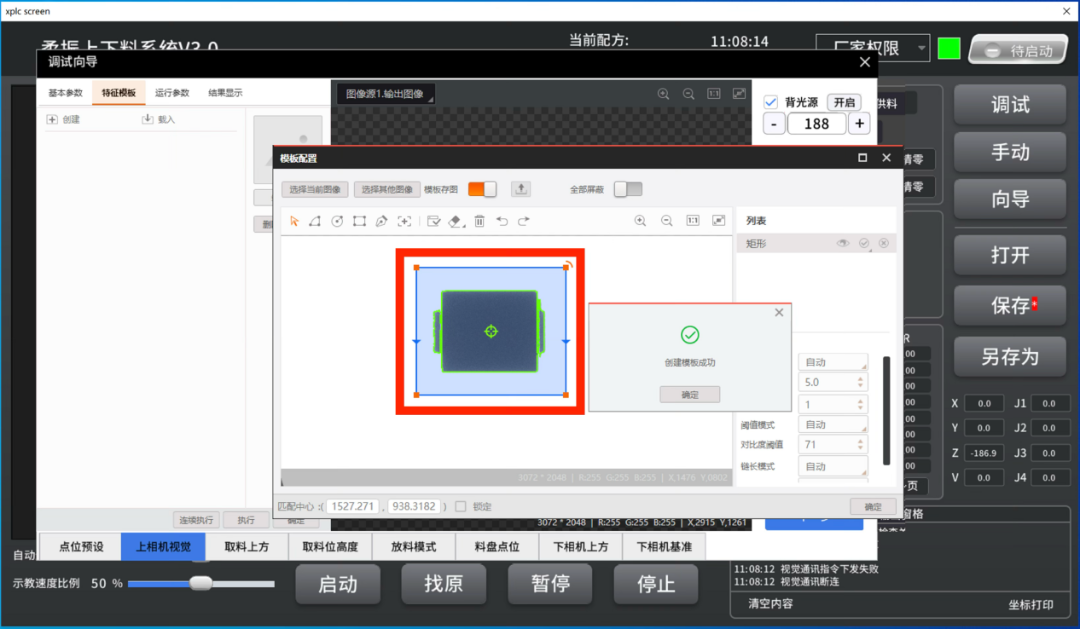1080x629 pixels.
Task: Check the 锁定 checkbox
Action: pos(460,506)
